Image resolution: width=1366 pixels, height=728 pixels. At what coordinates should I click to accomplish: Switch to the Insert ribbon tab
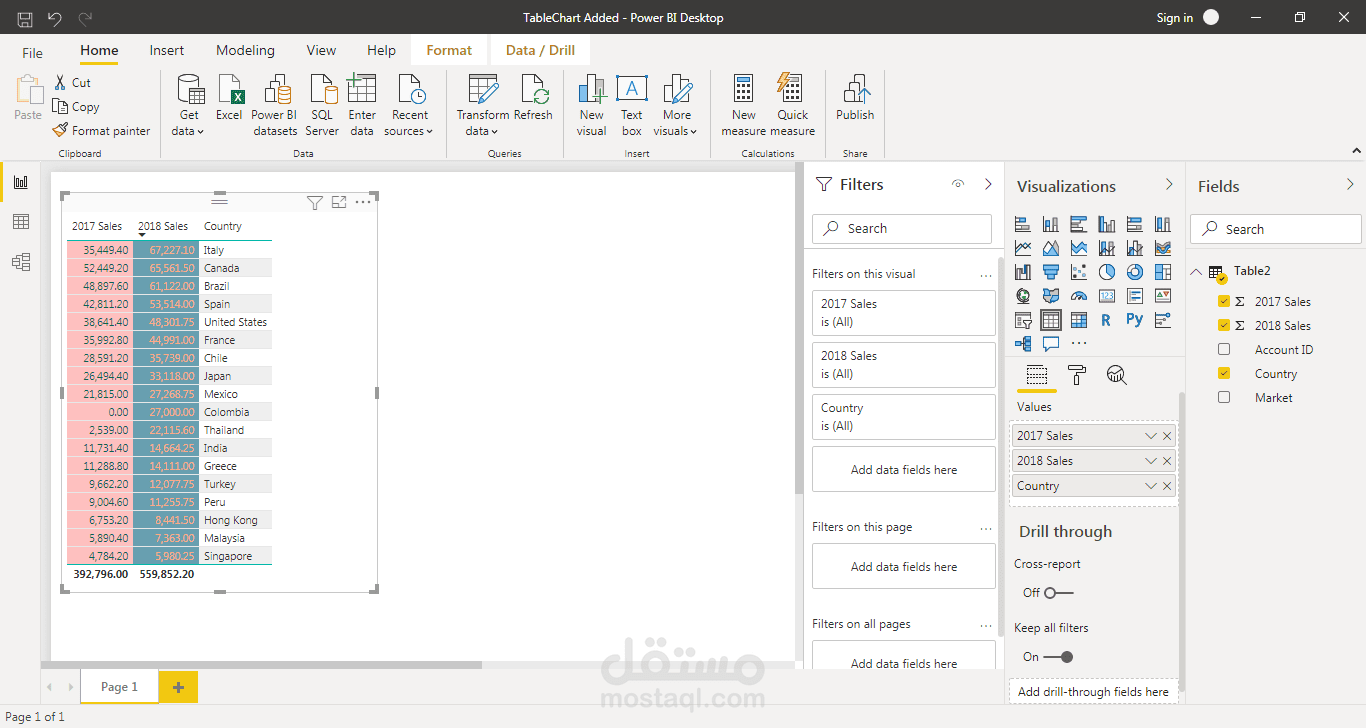167,50
